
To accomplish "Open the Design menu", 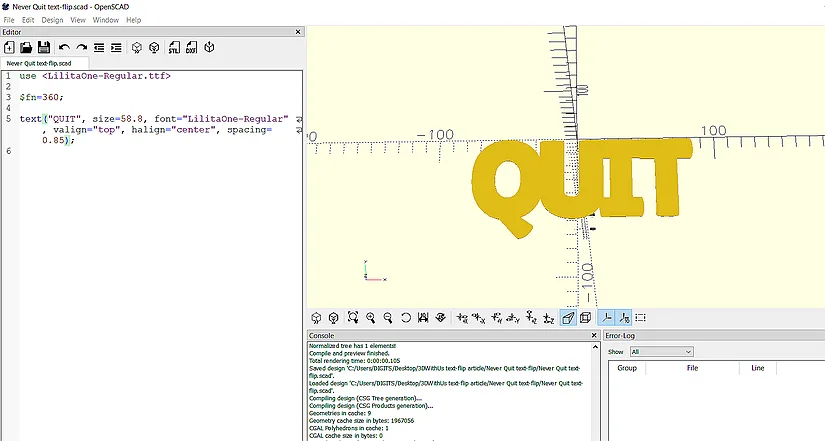I will pyautogui.click(x=52, y=20).
